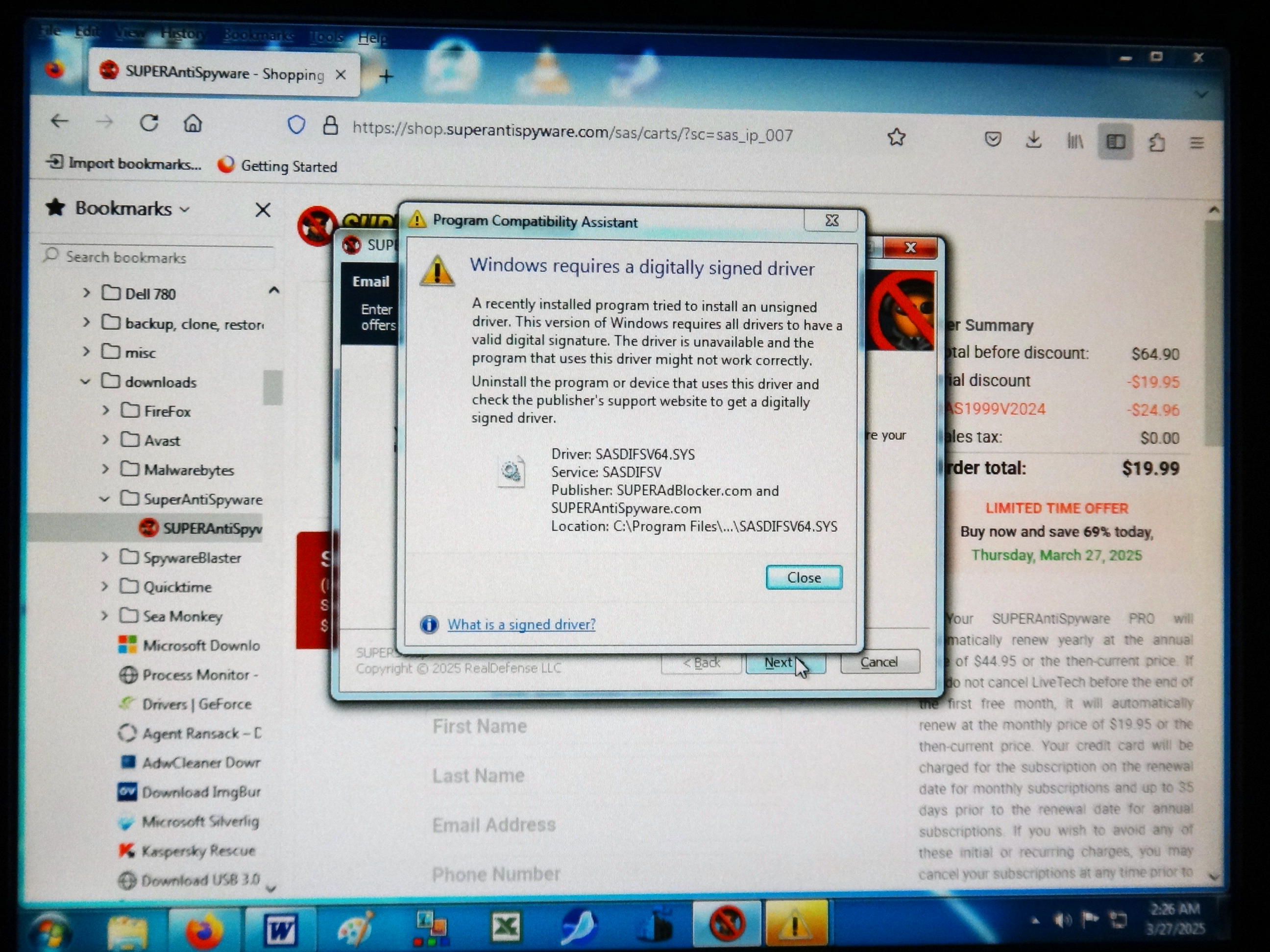This screenshot has height=952, width=1270.
Task: Click the page vertical scrollbar
Action: pos(1213,333)
